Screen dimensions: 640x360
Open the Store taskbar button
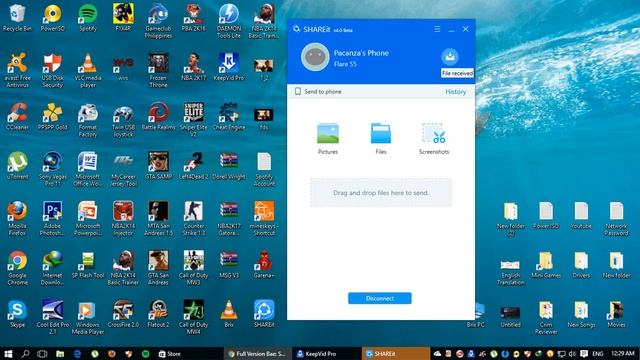pos(169,353)
